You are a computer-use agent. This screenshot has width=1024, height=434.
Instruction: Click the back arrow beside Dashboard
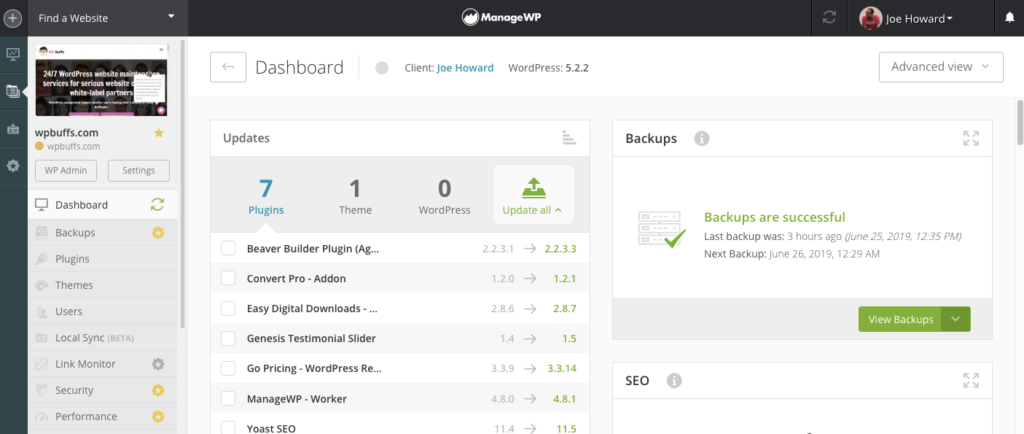tap(228, 67)
